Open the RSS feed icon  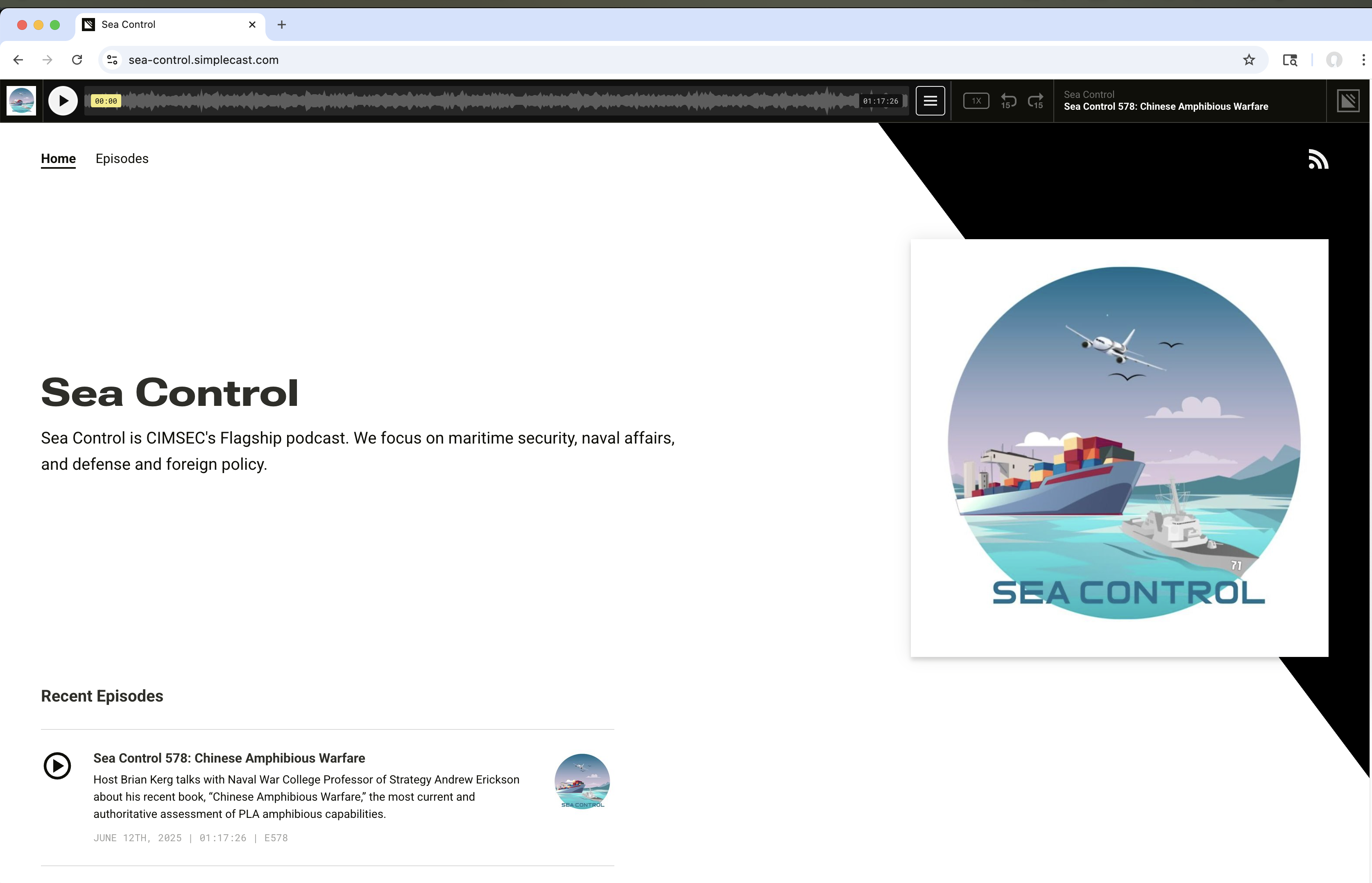coord(1318,159)
